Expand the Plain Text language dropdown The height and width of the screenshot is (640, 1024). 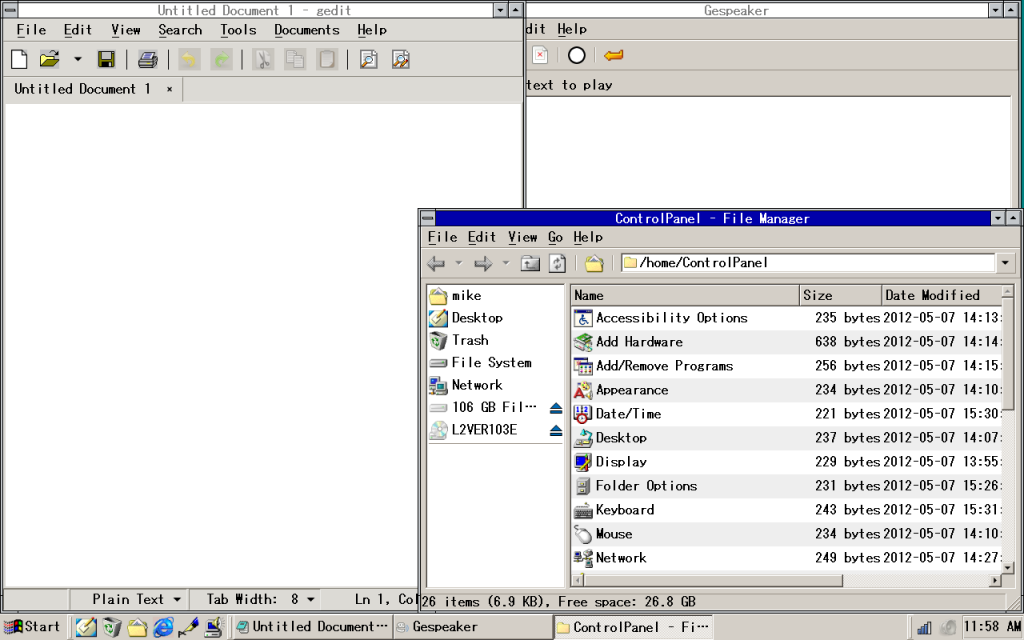(137, 599)
